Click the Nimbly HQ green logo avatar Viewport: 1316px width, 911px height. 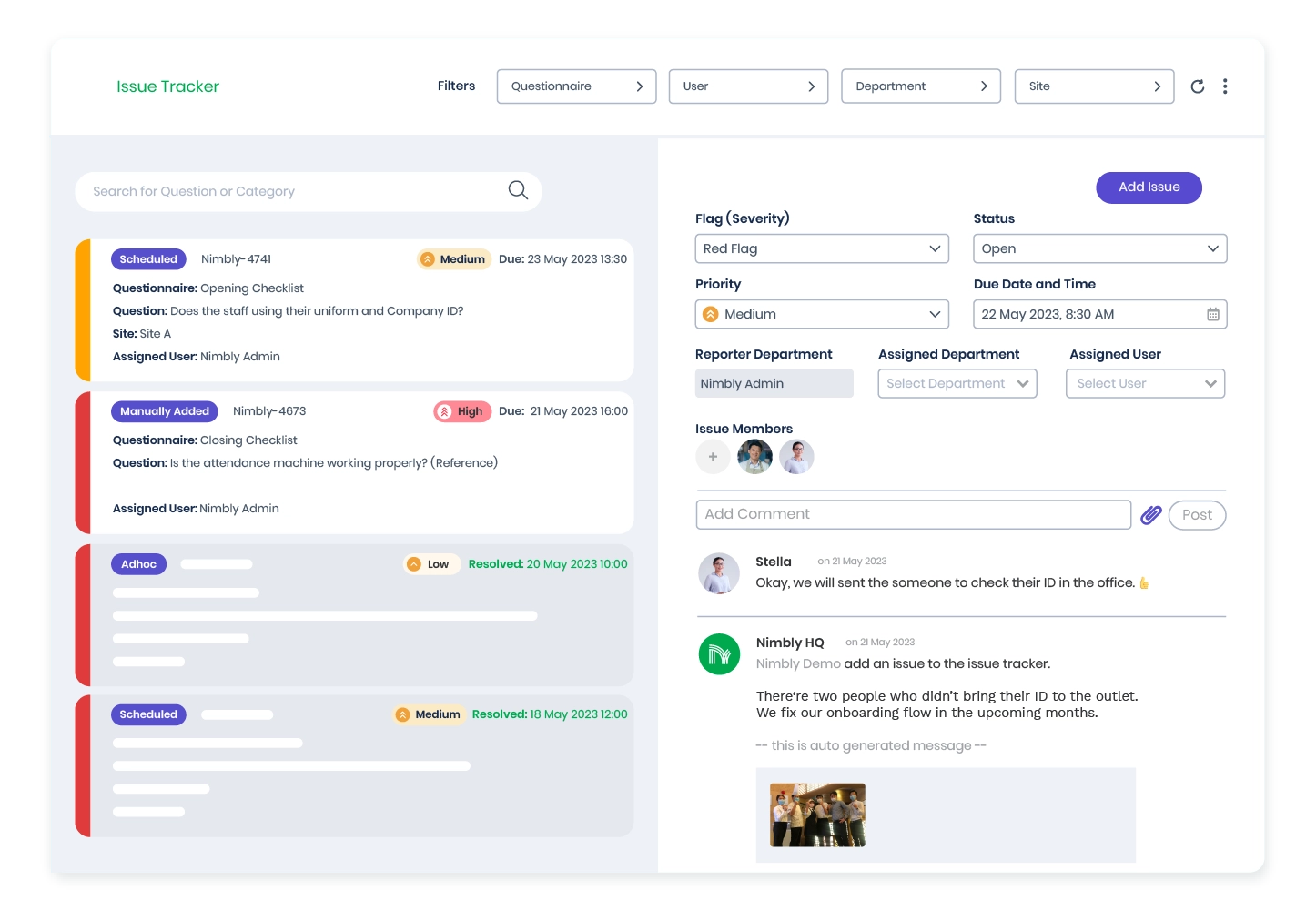(x=719, y=654)
